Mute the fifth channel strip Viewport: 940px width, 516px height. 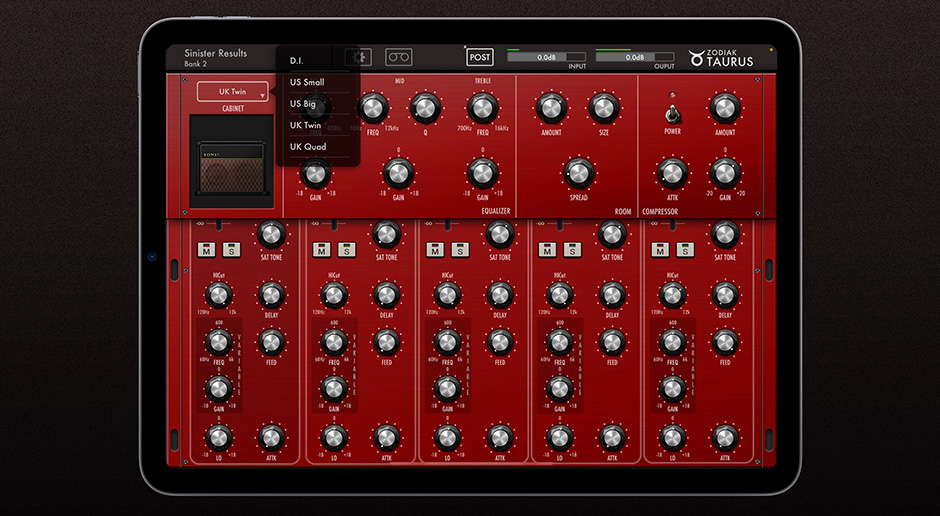[659, 249]
